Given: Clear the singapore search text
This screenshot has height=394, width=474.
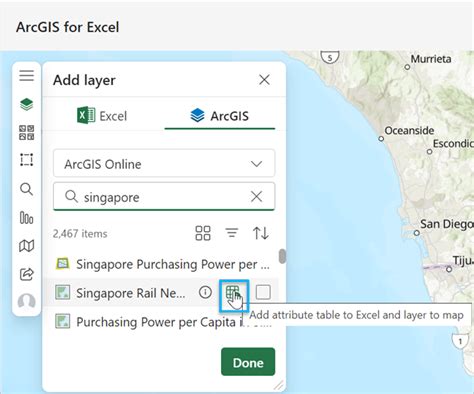Looking at the screenshot, I should point(256,197).
